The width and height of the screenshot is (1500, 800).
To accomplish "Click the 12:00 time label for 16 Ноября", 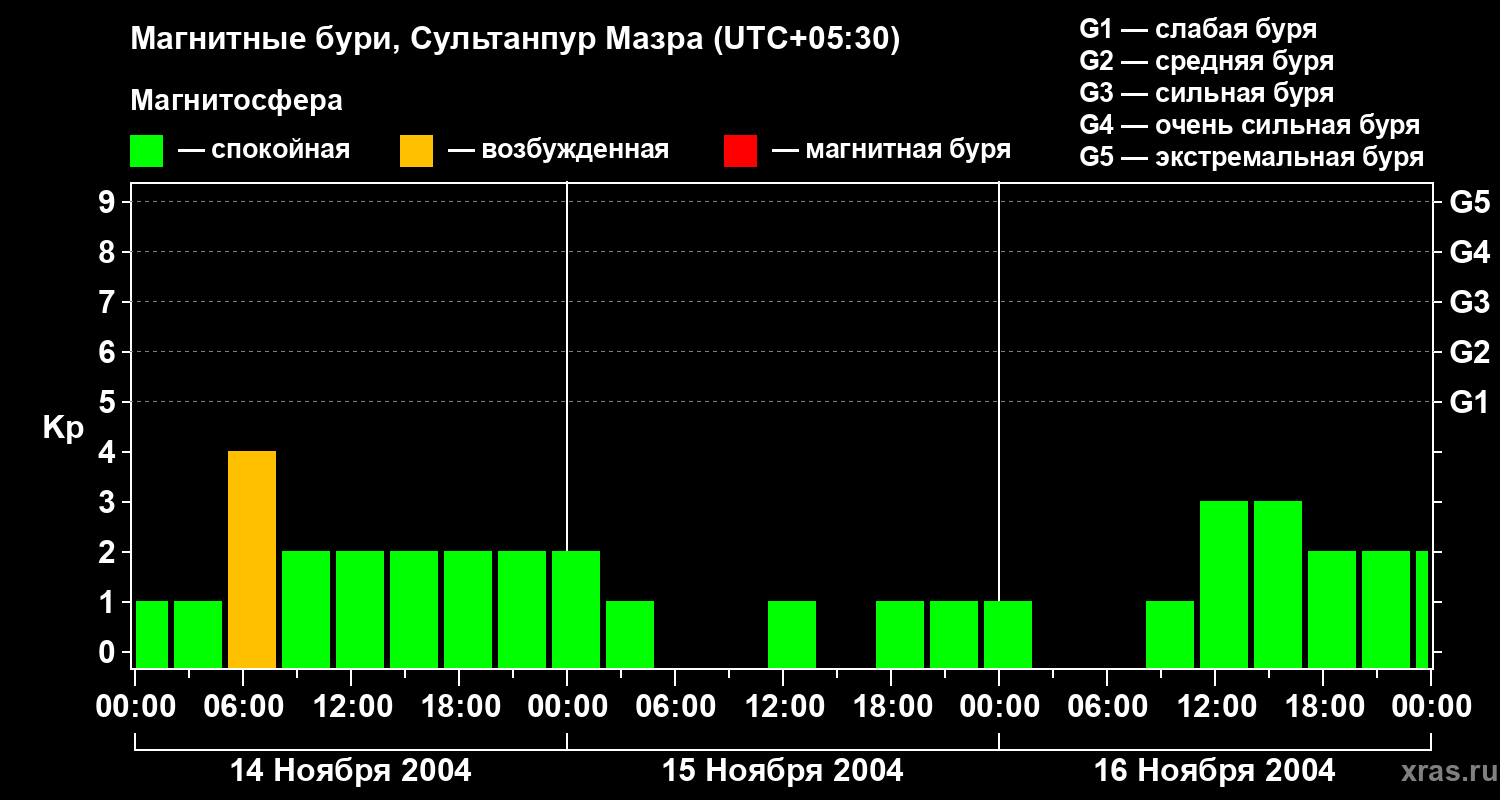I will point(1215,707).
